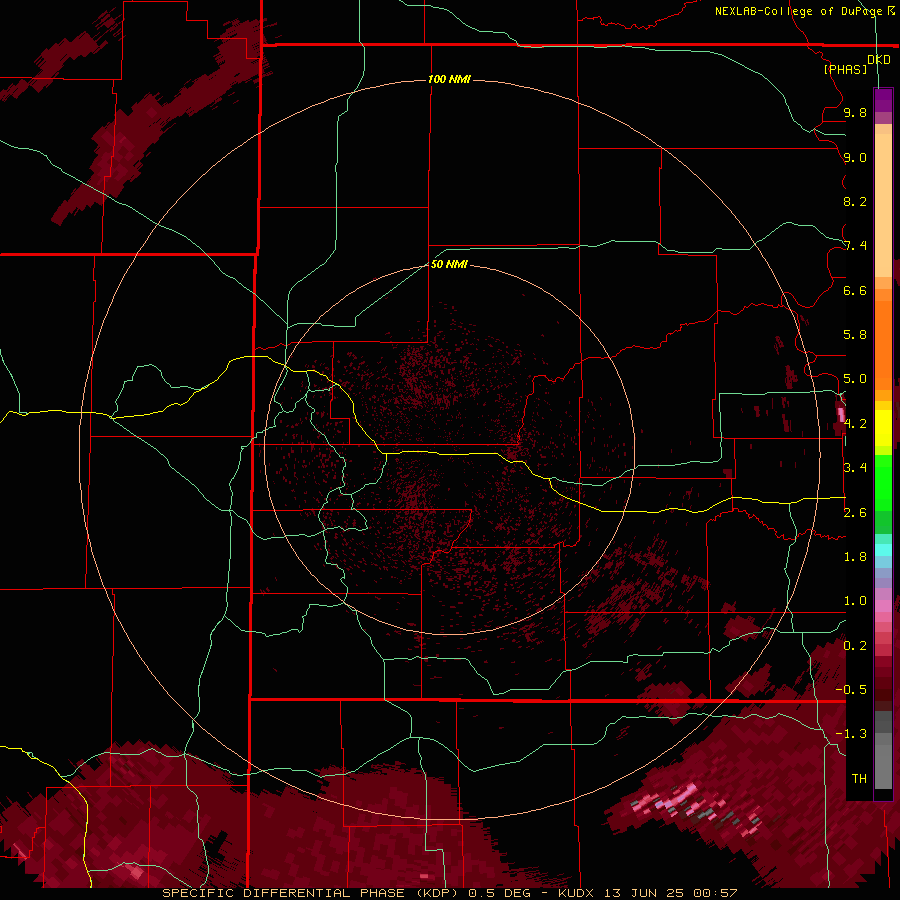Click the 1.0 scale value
The height and width of the screenshot is (900, 900).
[x=855, y=601]
